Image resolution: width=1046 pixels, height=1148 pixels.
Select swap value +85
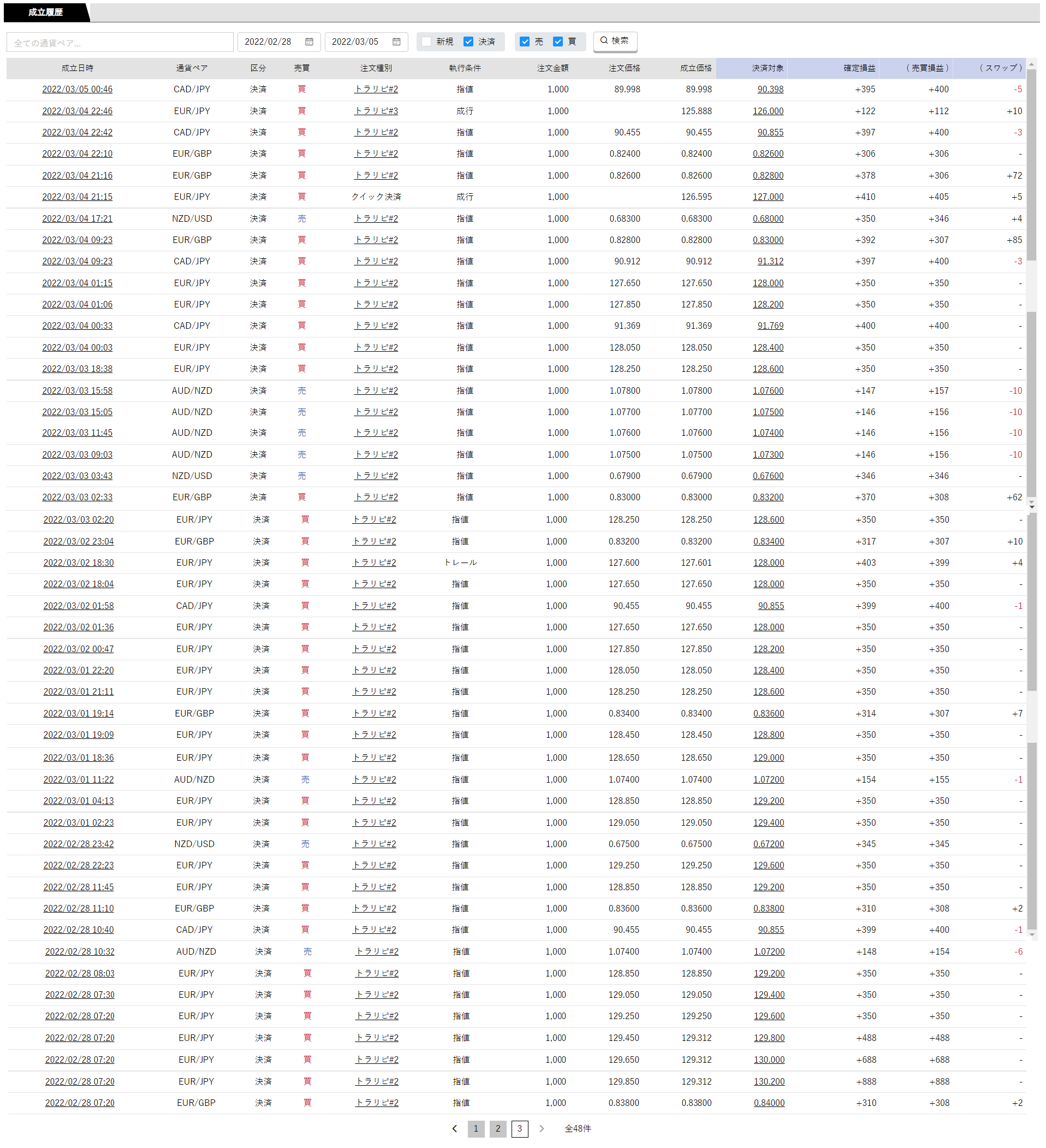pyautogui.click(x=1014, y=240)
